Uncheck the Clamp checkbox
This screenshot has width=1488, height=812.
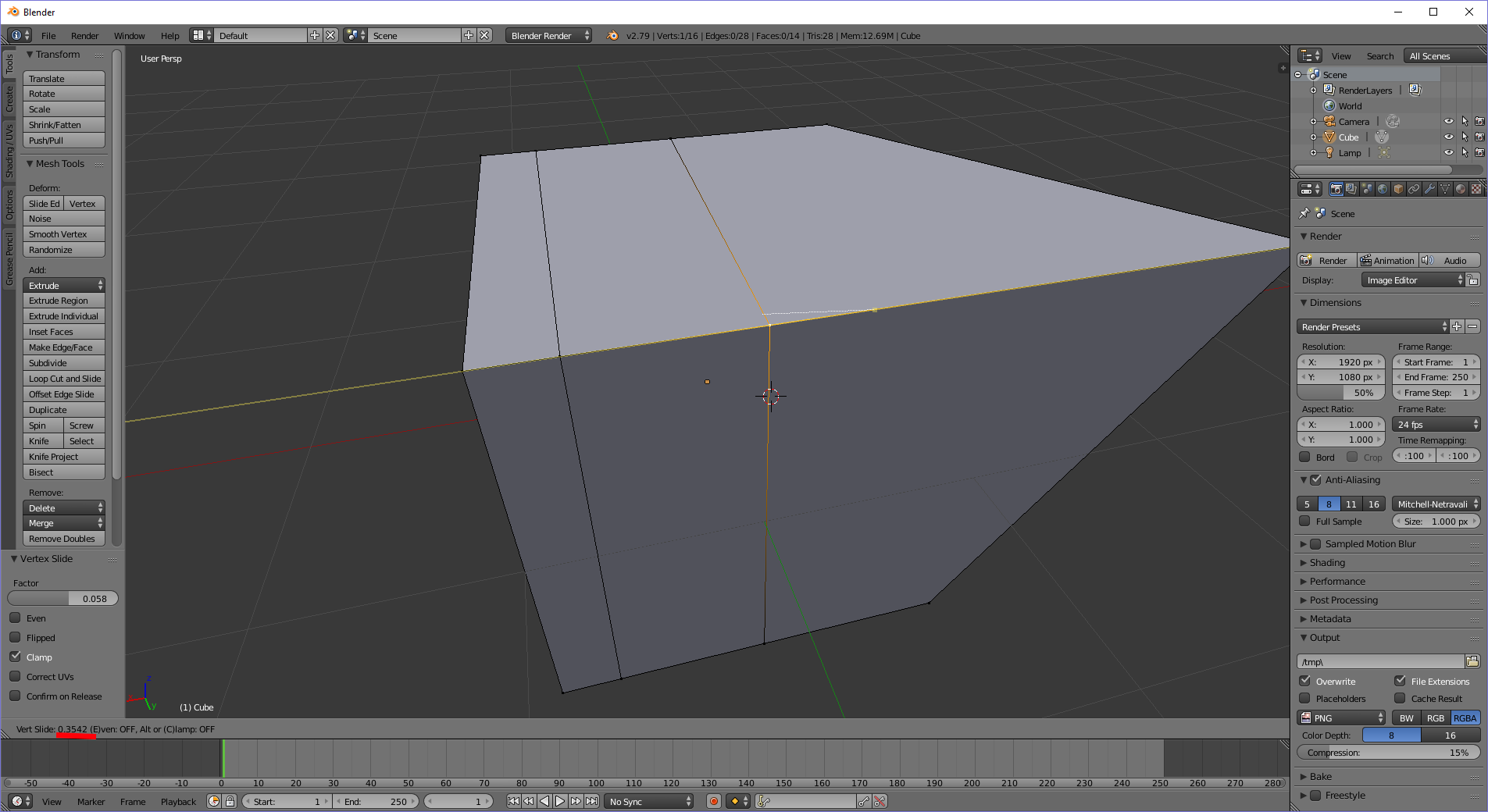(15, 657)
